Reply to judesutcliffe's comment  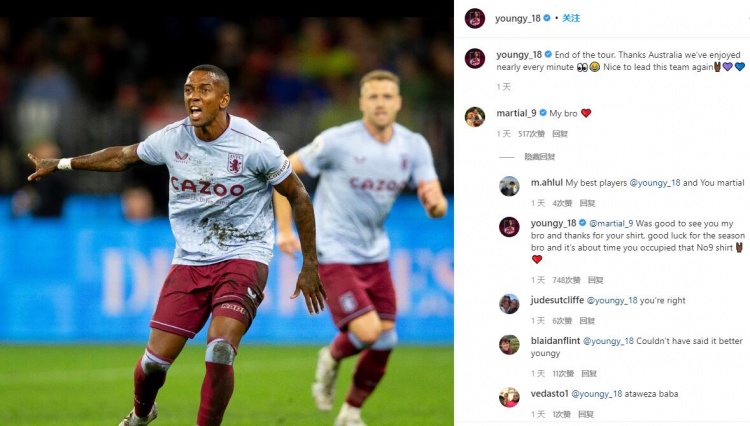[x=587, y=321]
